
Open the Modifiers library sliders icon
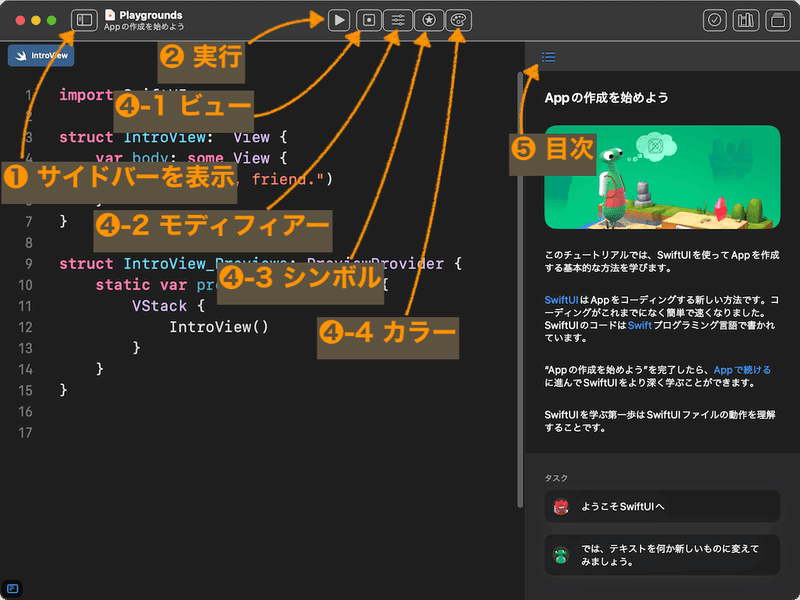point(398,20)
